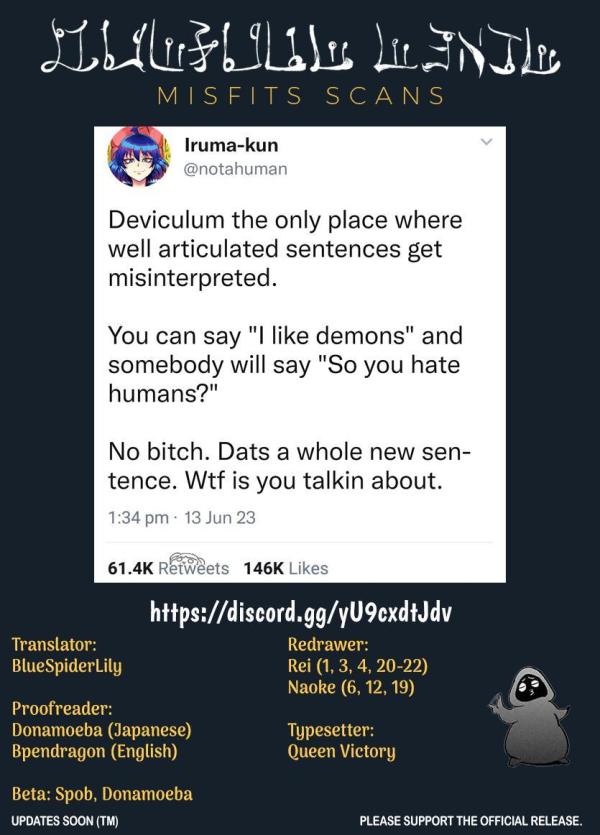Select typesetter name Queen Victory
The image size is (600, 835).
341,751
